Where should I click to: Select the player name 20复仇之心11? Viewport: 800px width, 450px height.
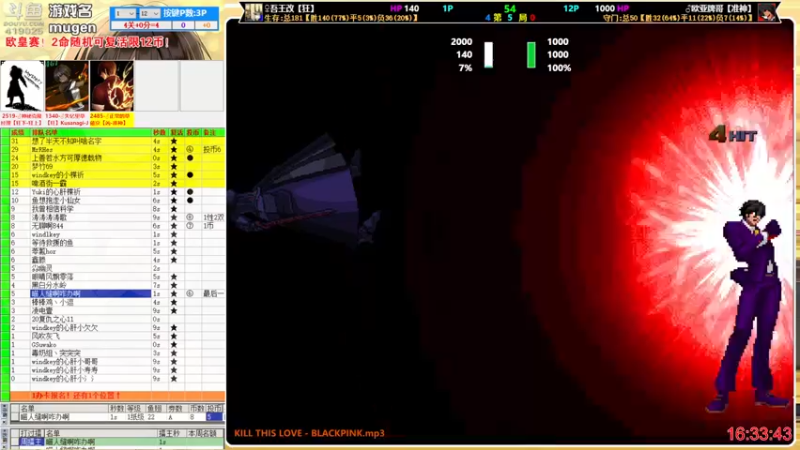tap(52, 319)
